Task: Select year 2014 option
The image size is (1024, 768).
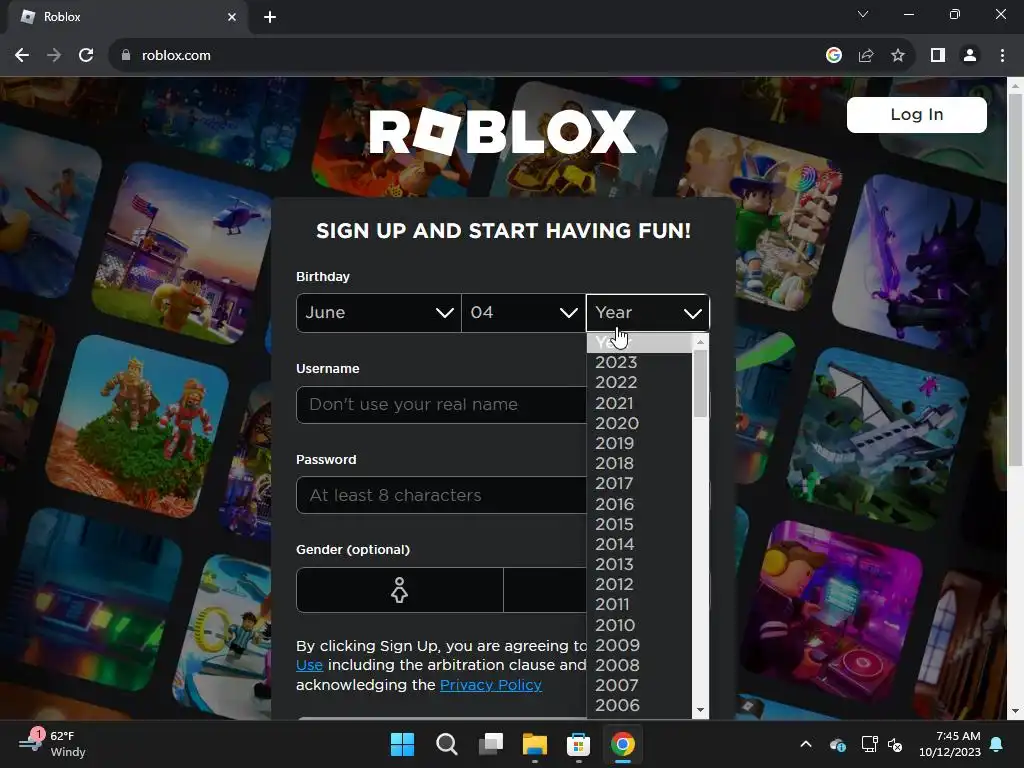Action: tap(639, 545)
